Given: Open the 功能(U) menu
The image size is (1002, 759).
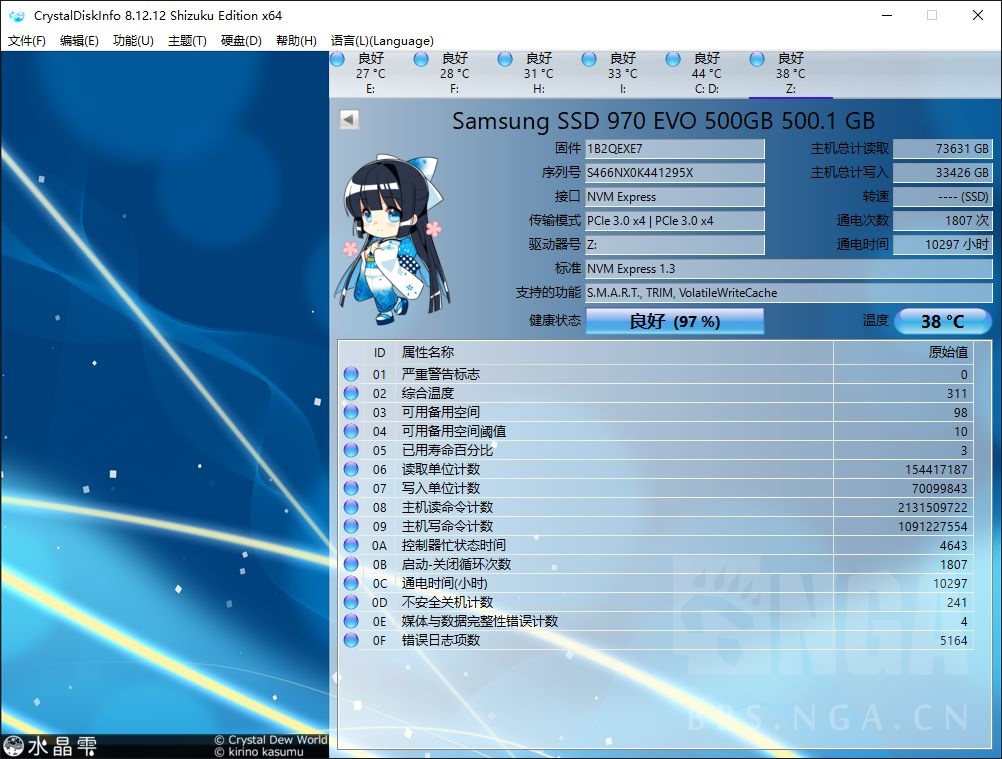Looking at the screenshot, I should [x=131, y=41].
